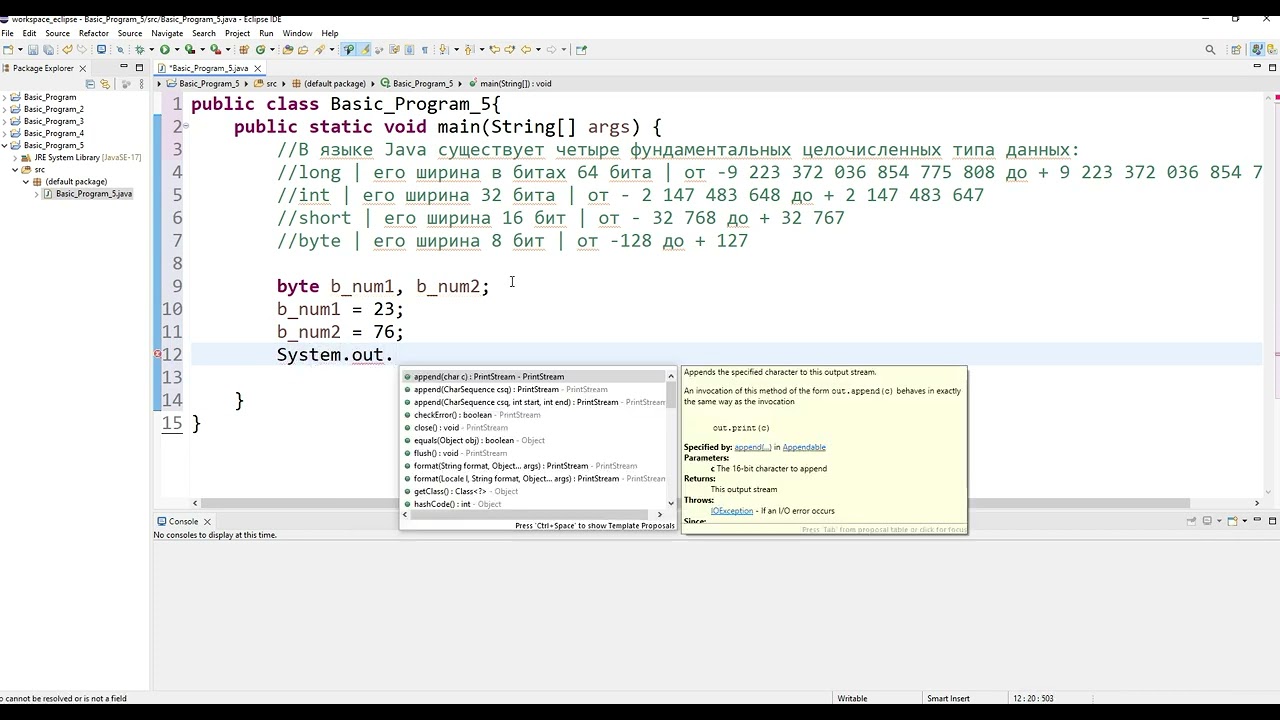This screenshot has height=720, width=1280.
Task: Expand the Basic_Program_4 project
Action: tap(6, 133)
